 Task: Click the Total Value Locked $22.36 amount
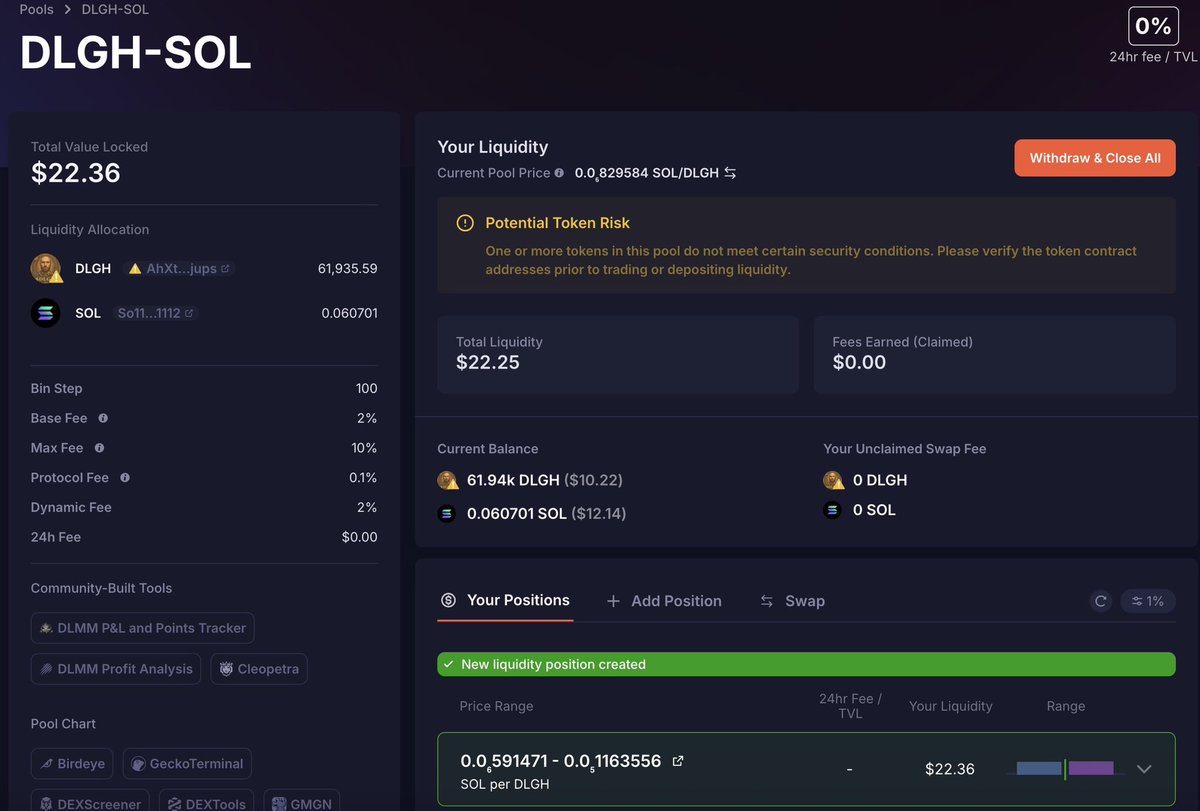(76, 173)
